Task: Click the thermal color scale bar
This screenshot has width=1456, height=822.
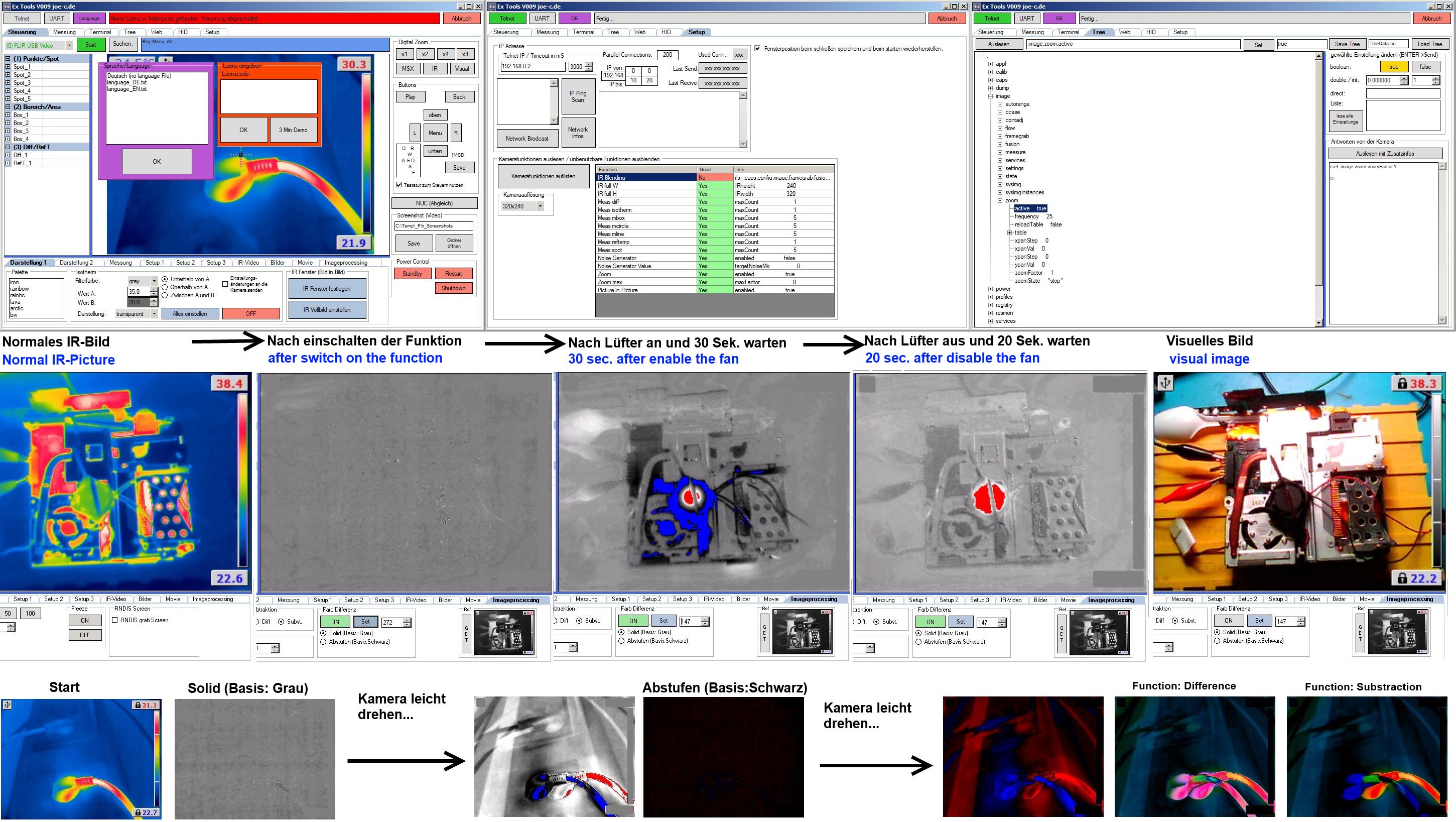Action: (367, 153)
